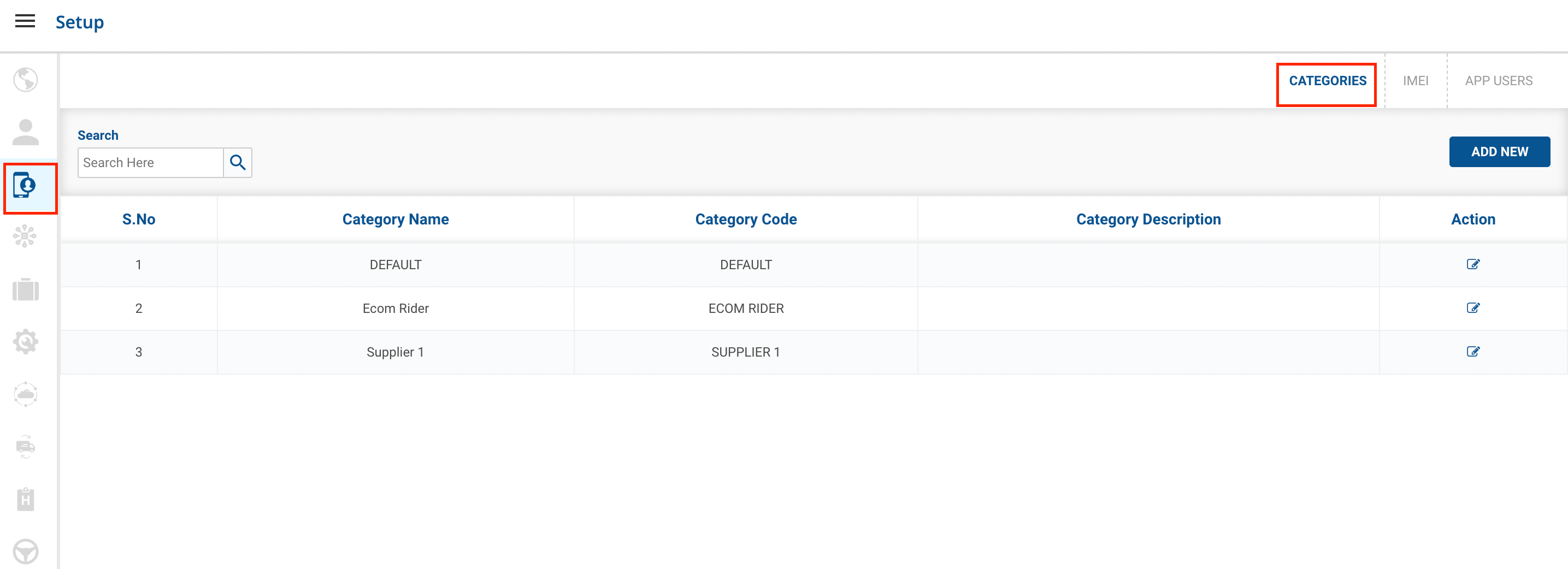Focus the Search Here input field
Viewport: 1568px width, 569px height.
(x=150, y=163)
